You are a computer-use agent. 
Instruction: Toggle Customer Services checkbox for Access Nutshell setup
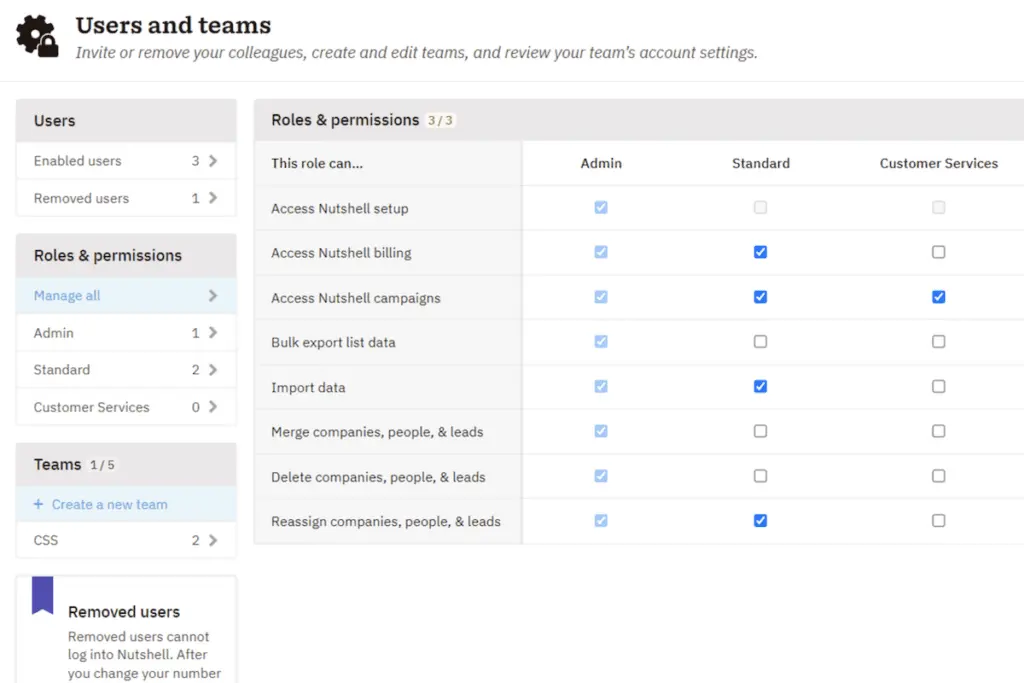click(938, 208)
